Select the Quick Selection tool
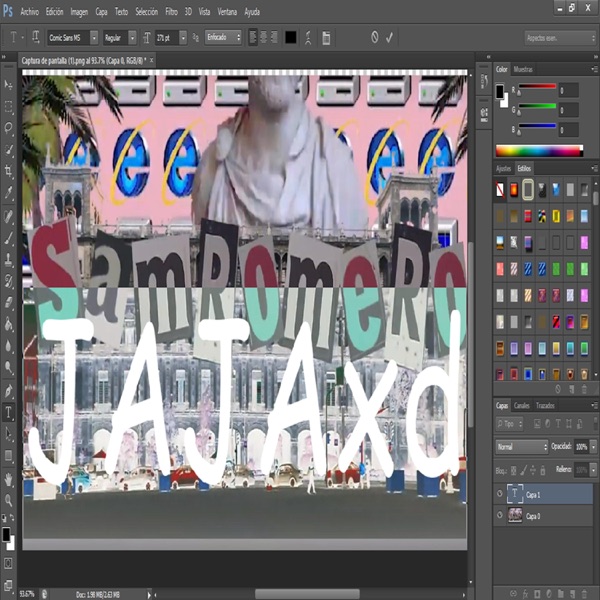This screenshot has width=600, height=600. pyautogui.click(x=8, y=149)
